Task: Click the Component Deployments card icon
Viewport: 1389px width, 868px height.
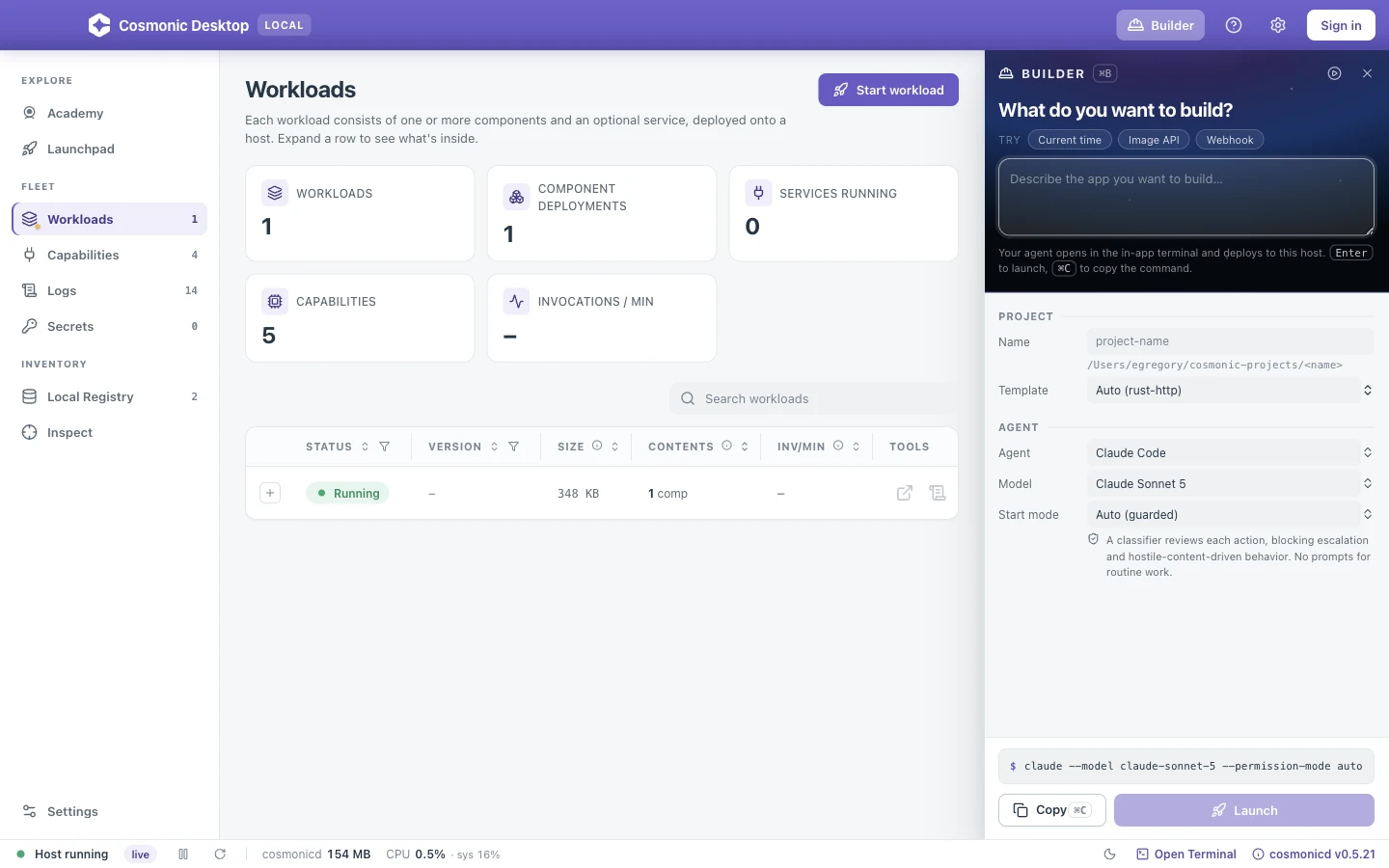Action: [x=517, y=197]
